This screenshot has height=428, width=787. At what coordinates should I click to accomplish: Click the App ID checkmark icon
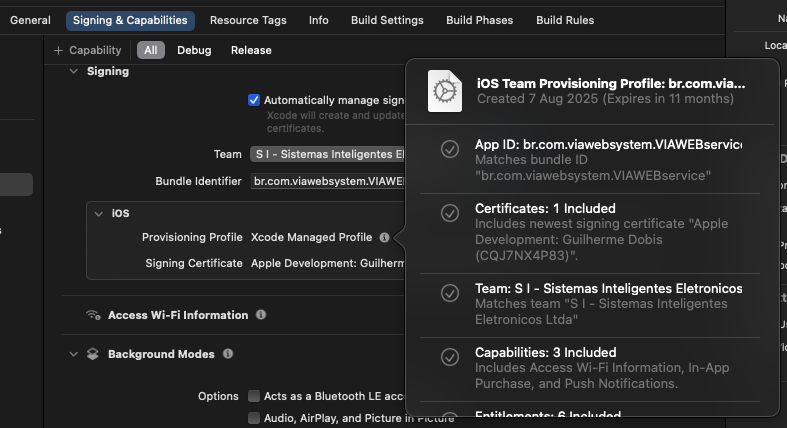[450, 149]
